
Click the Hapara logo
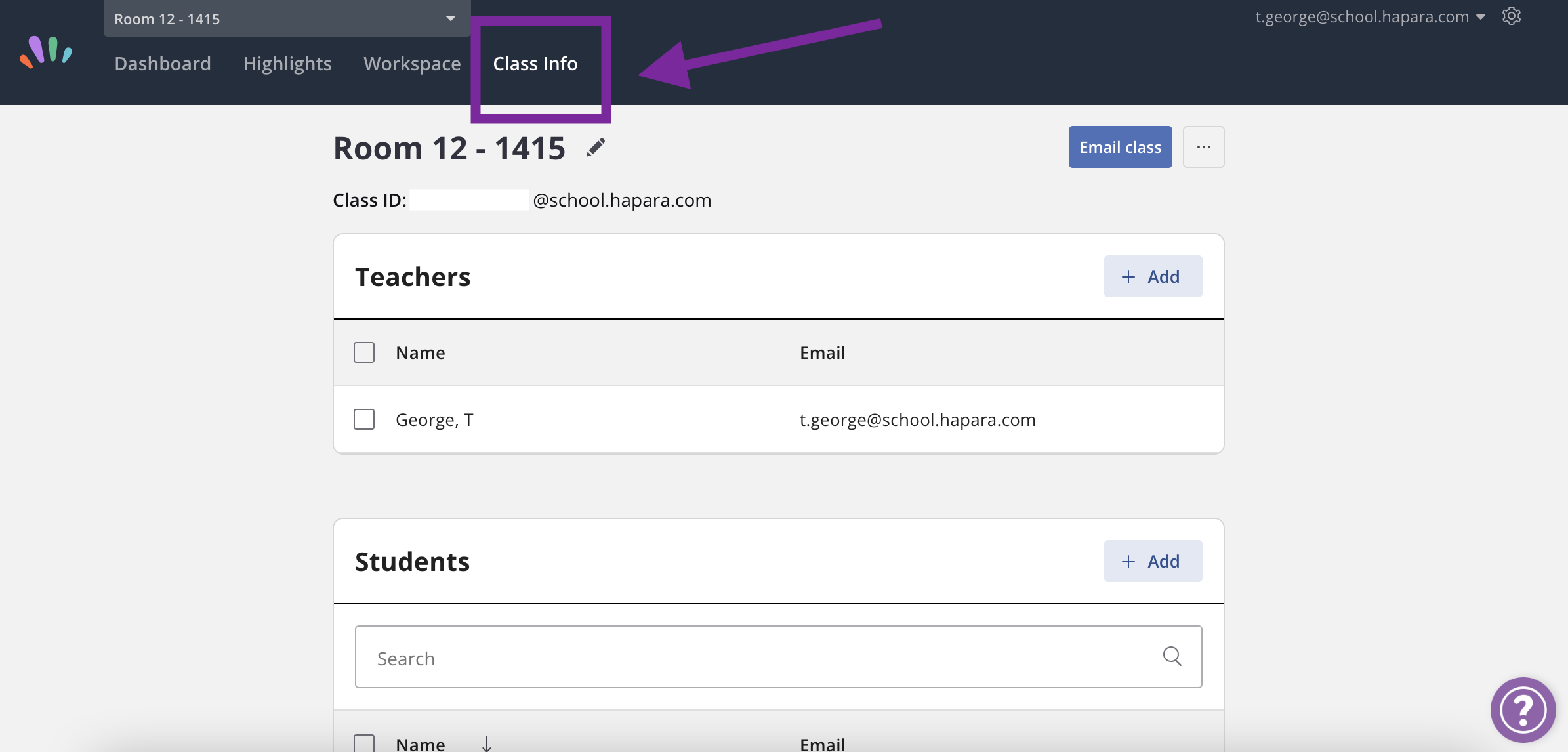[x=46, y=52]
